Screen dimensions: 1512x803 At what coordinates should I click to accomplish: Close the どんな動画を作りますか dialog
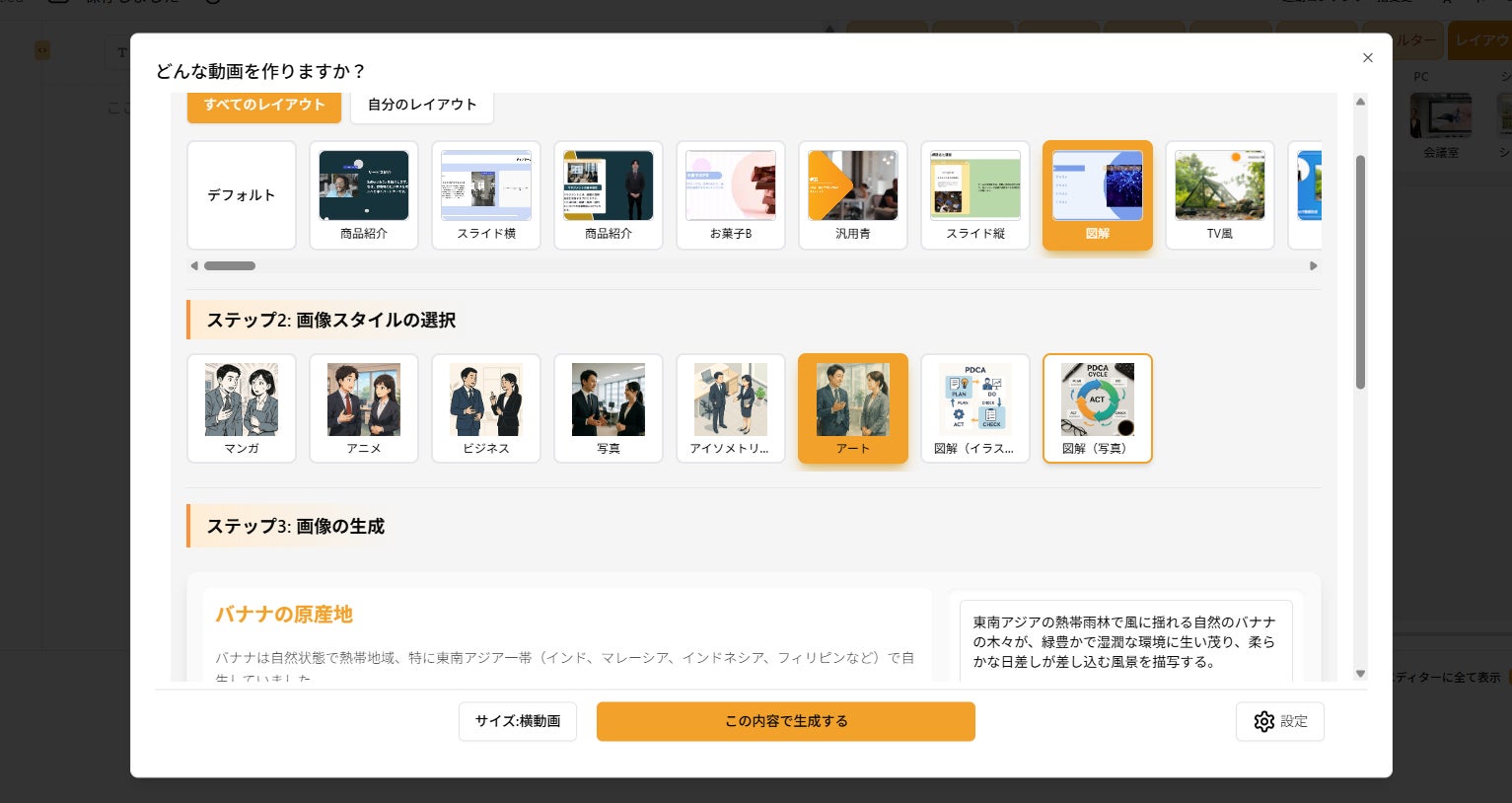point(1367,58)
